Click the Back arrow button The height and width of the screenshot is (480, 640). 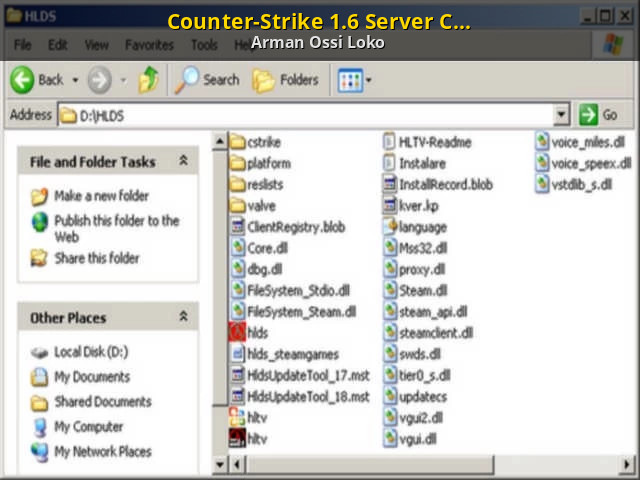pos(36,80)
